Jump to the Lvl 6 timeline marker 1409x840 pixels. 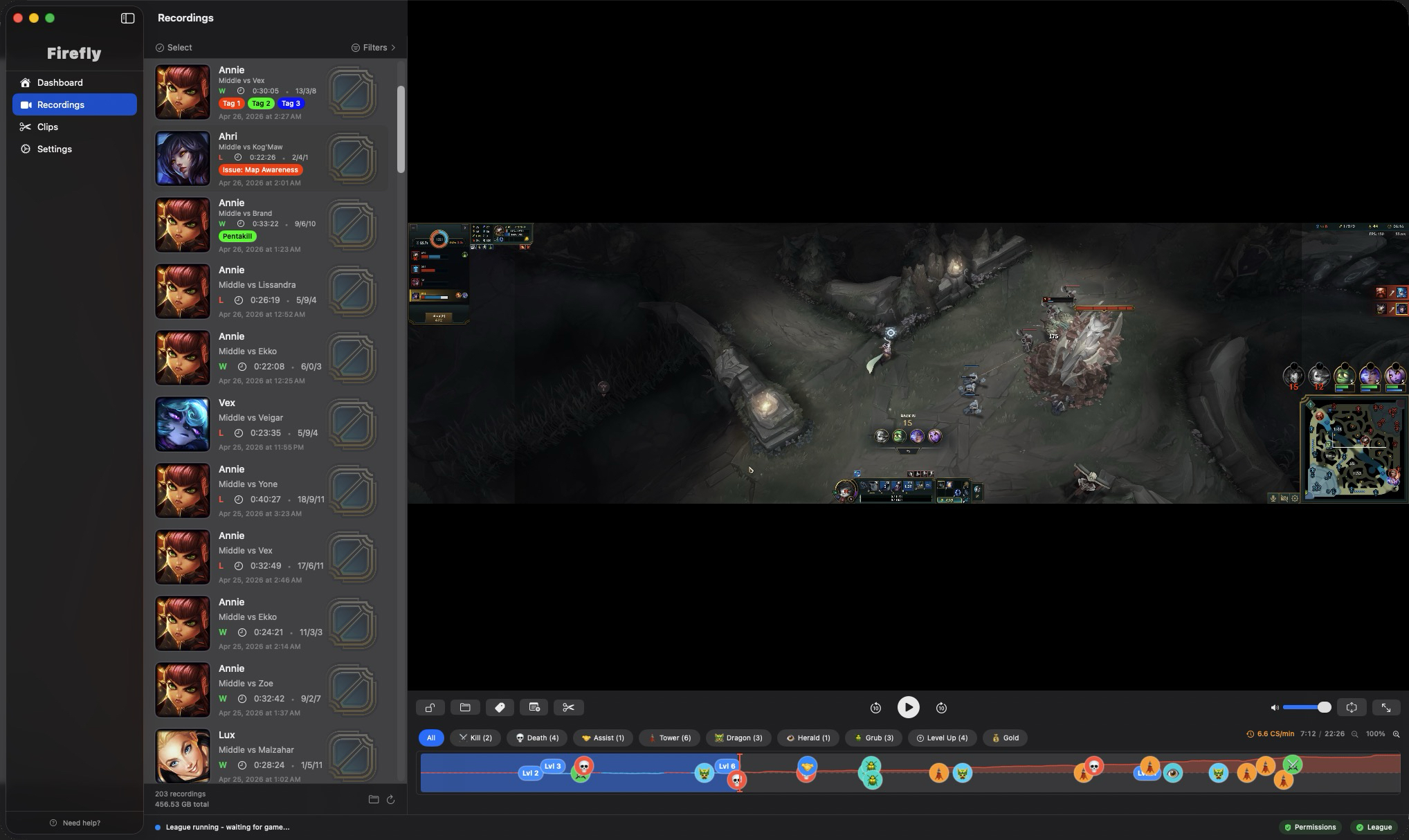click(x=727, y=765)
